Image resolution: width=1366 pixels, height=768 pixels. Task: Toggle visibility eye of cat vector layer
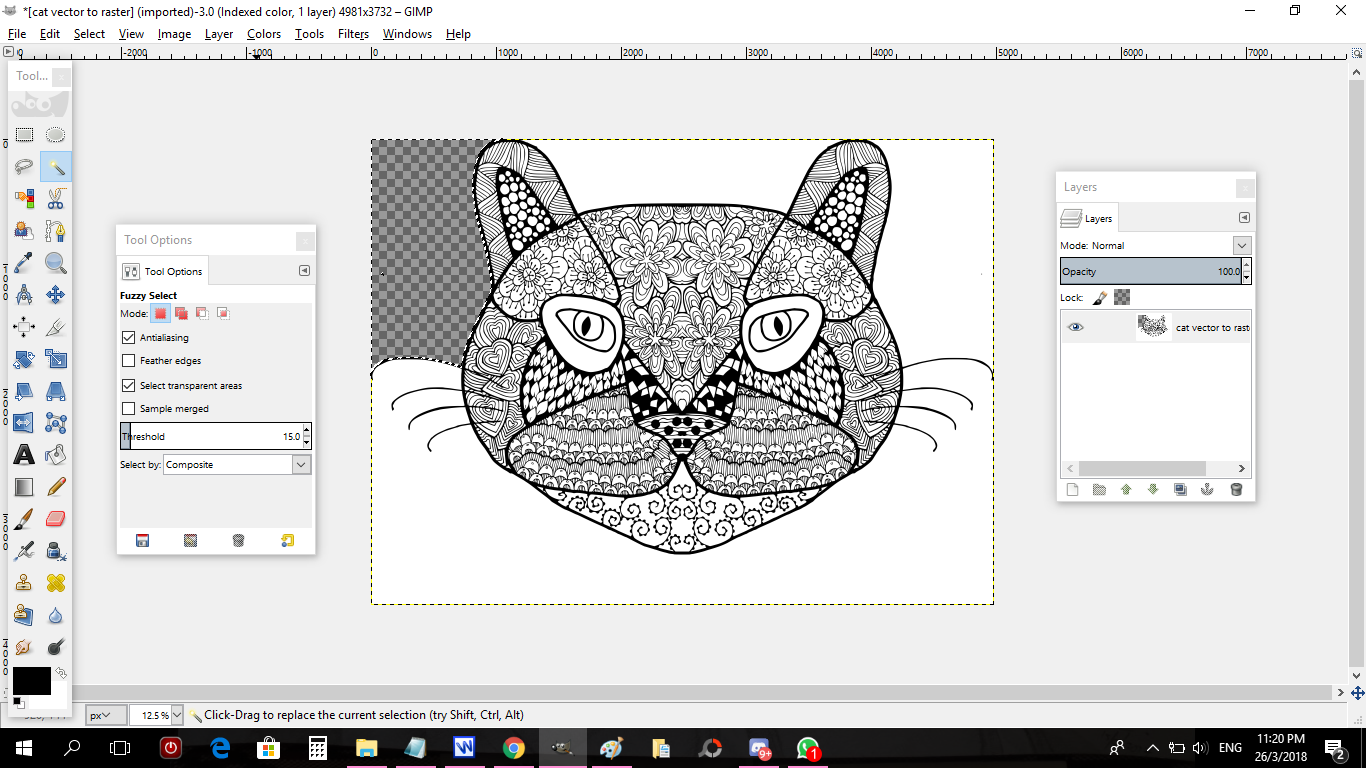point(1075,327)
